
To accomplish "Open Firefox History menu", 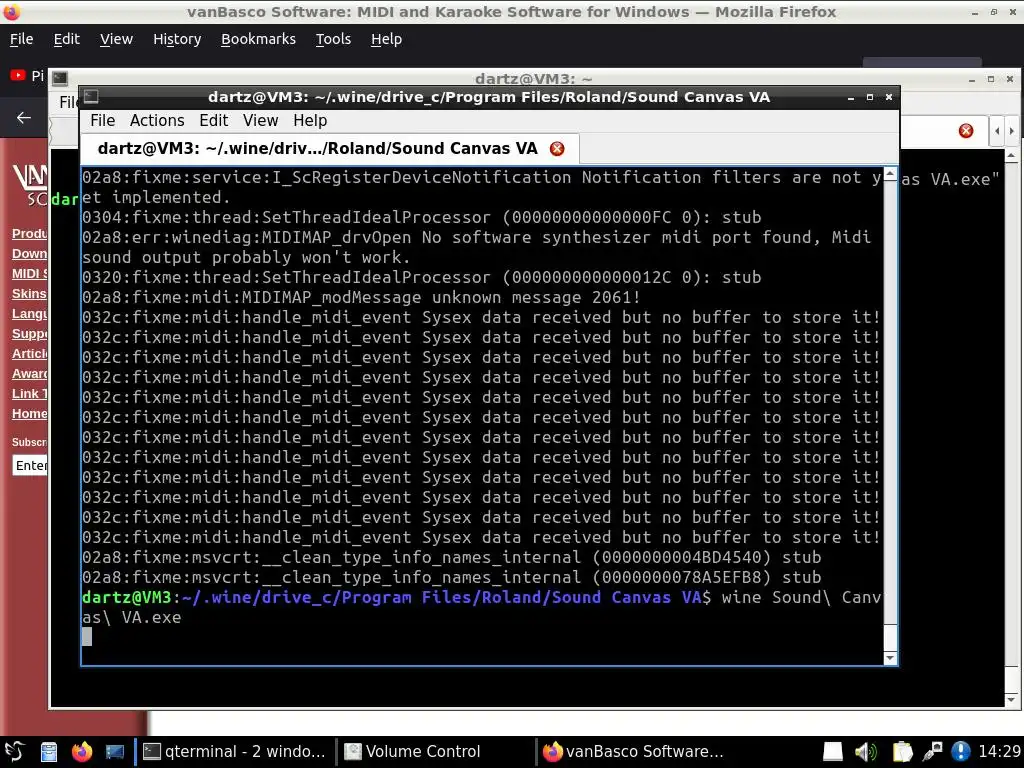I will [x=177, y=39].
